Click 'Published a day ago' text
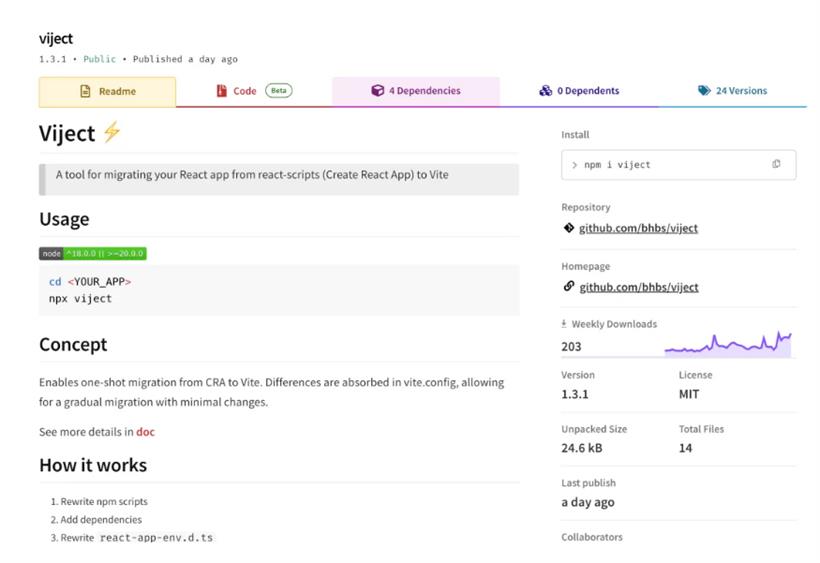 [x=185, y=59]
